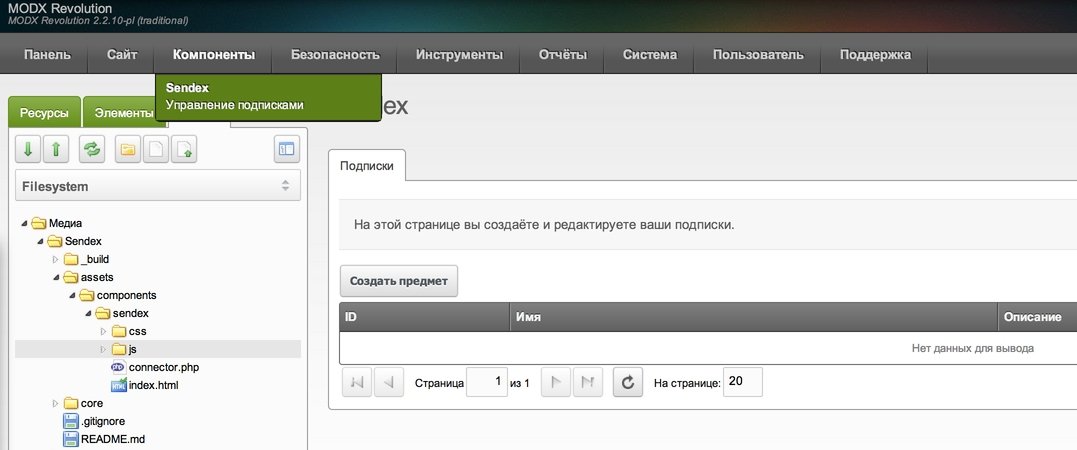
Task: Expand the _build folder
Action: click(x=56, y=259)
